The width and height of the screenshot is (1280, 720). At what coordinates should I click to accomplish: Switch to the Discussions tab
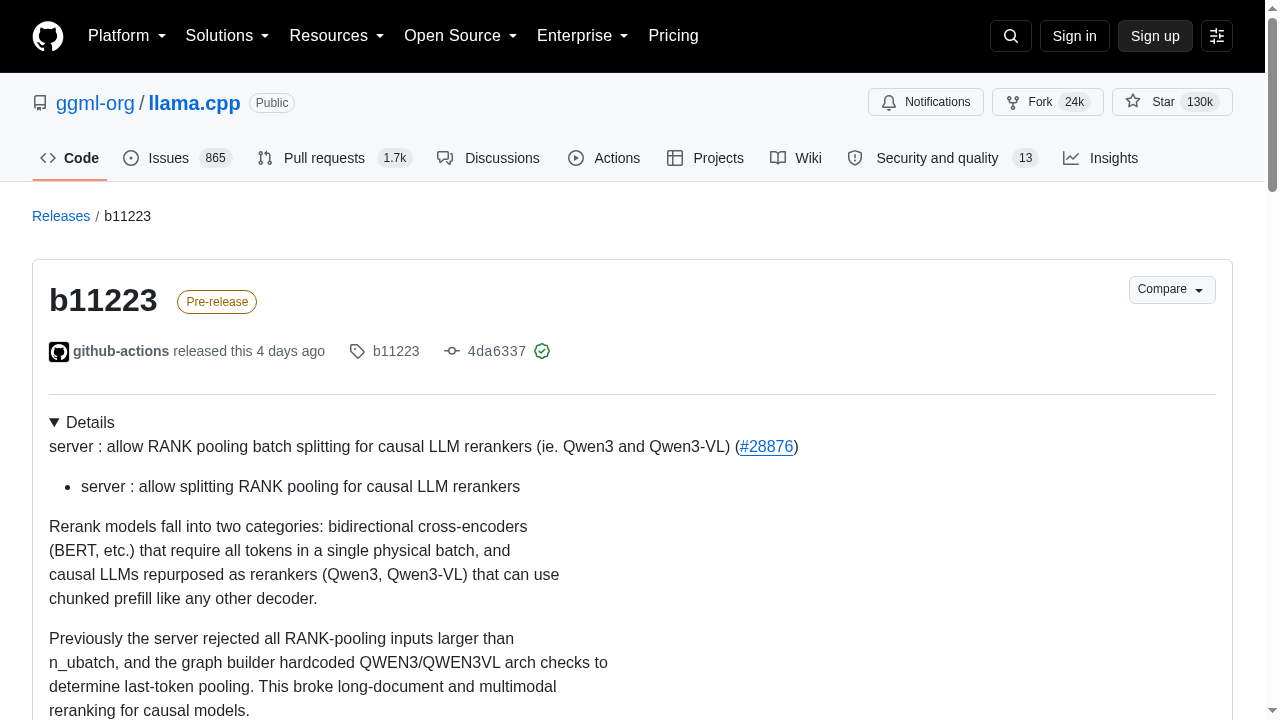point(488,158)
